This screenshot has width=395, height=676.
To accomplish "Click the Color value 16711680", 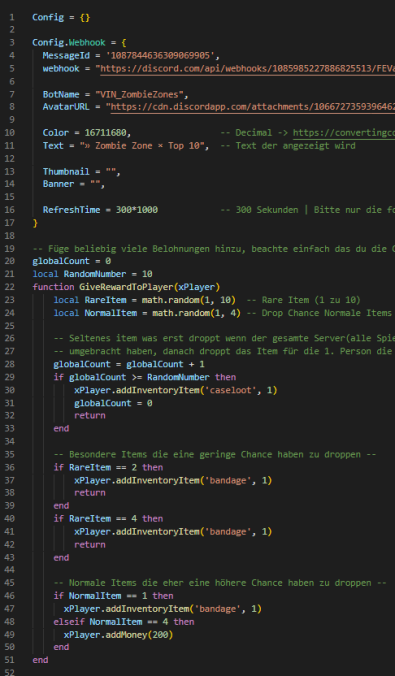I will point(107,133).
